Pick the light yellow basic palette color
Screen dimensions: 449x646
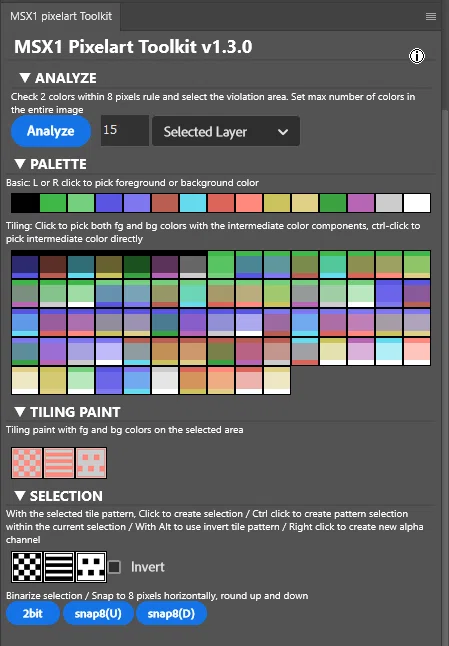[x=305, y=203]
